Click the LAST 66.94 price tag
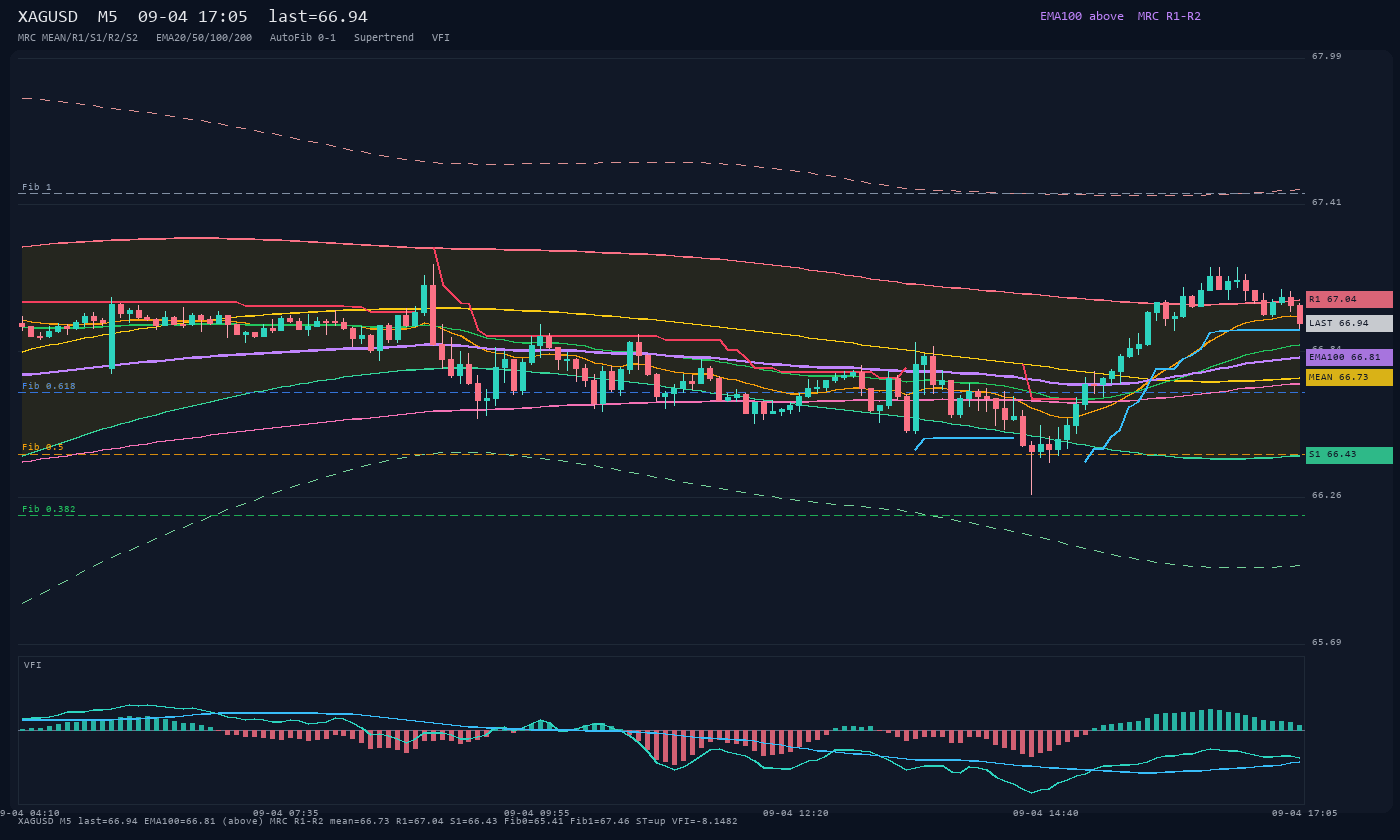Image resolution: width=1400 pixels, height=840 pixels. click(x=1349, y=323)
